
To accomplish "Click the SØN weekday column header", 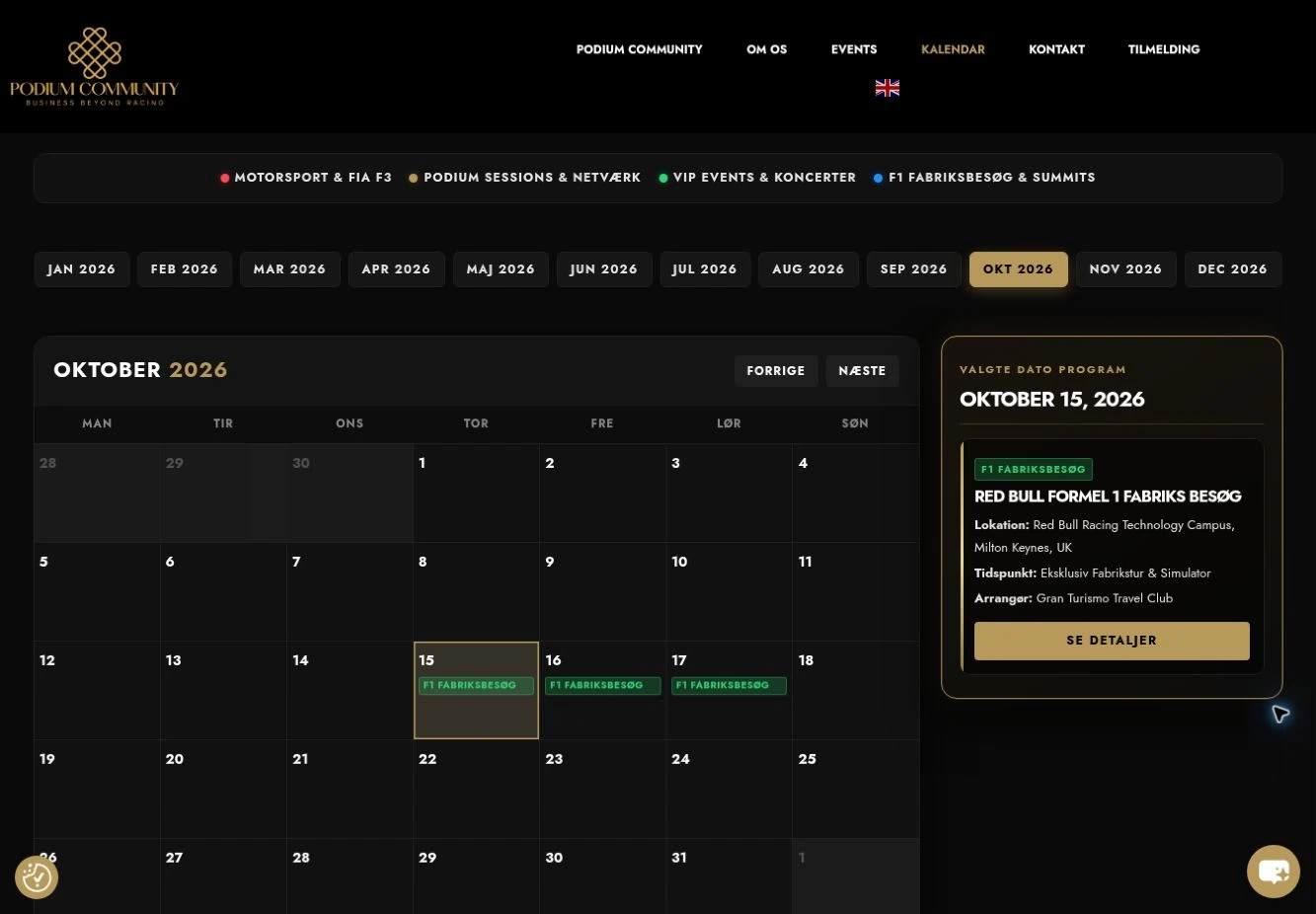I will click(855, 423).
